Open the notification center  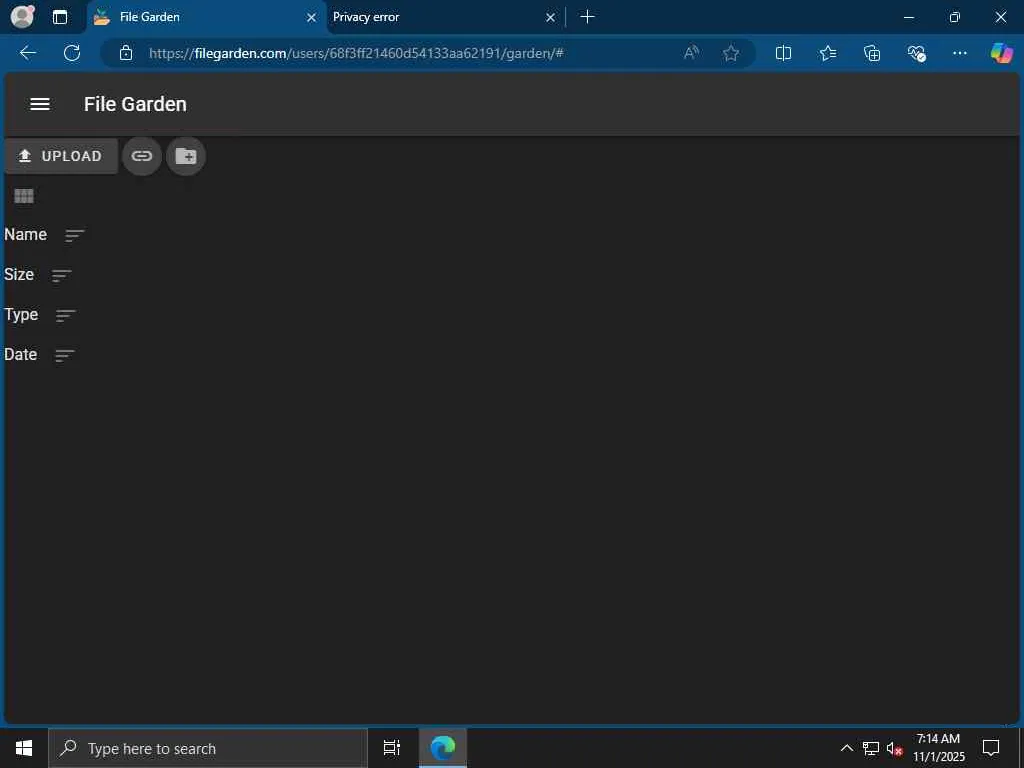point(991,748)
